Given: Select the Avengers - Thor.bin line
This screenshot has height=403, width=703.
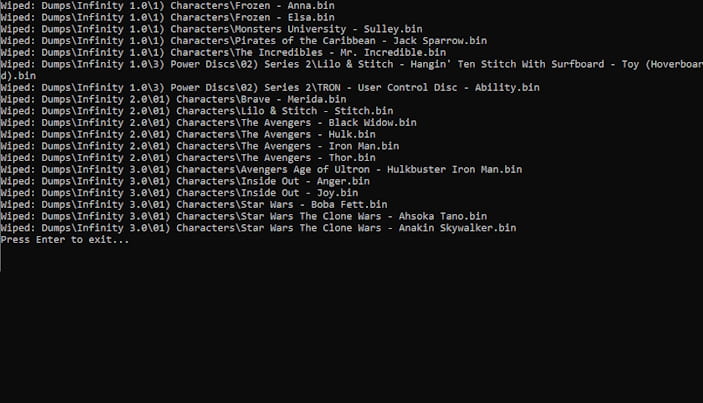Looking at the screenshot, I should [x=188, y=157].
